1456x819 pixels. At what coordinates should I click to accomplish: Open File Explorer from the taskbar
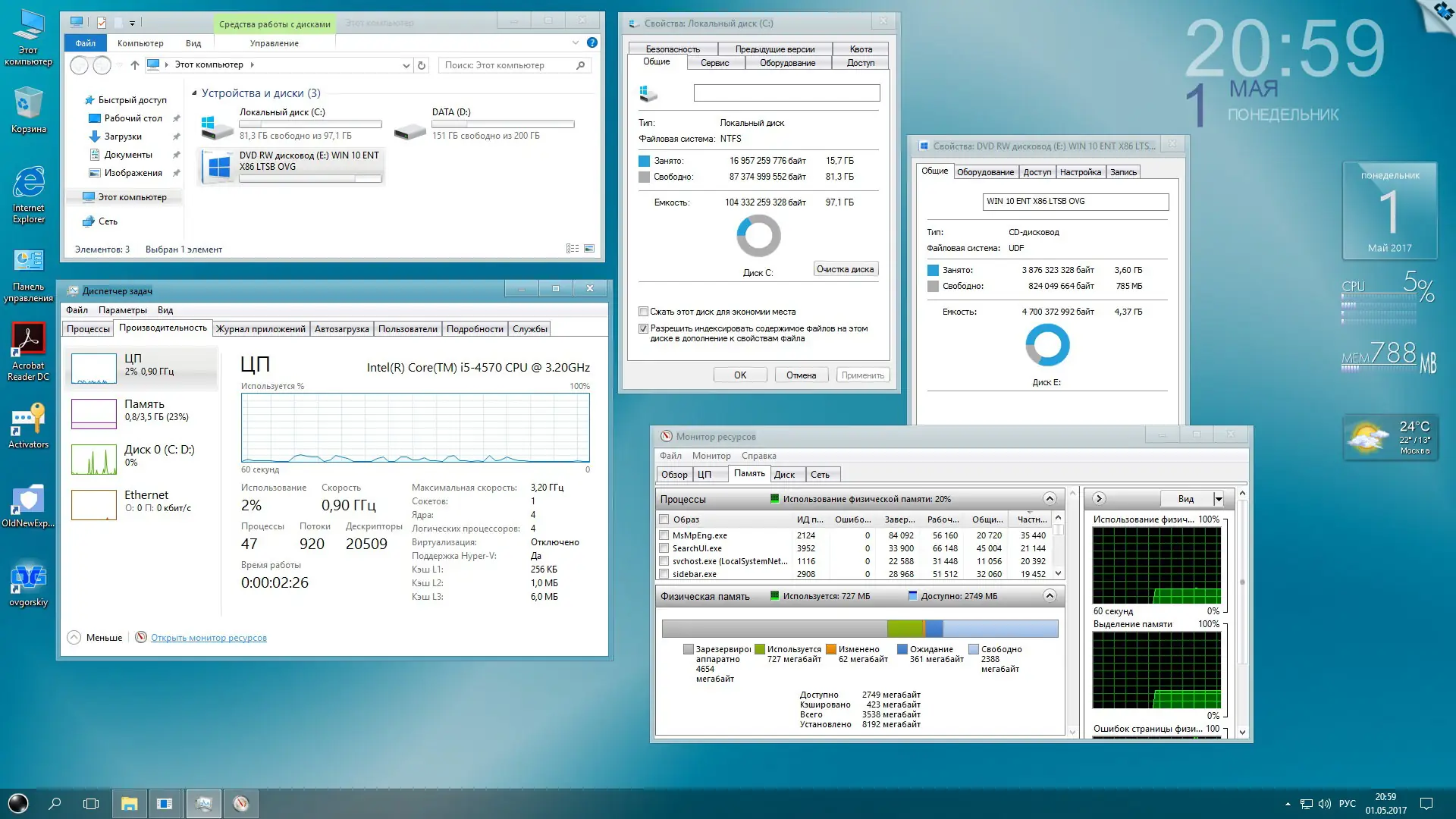coord(129,803)
